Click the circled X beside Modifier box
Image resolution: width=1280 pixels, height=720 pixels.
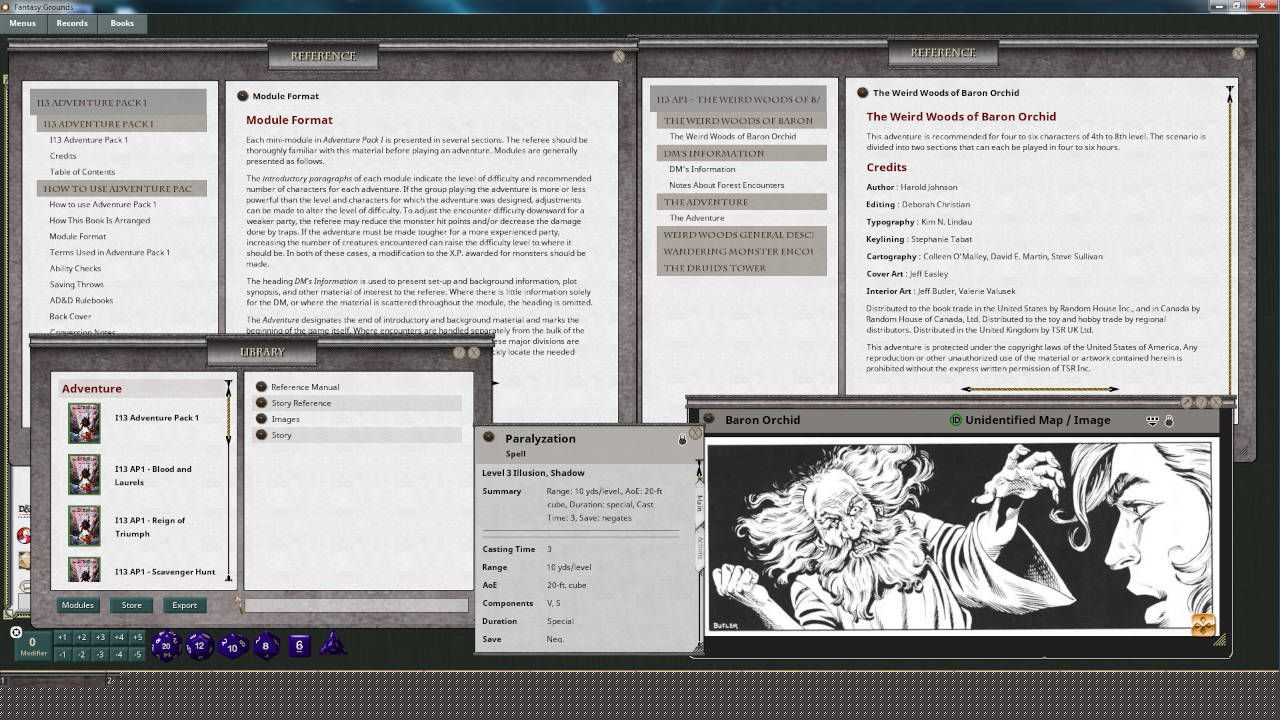16,632
